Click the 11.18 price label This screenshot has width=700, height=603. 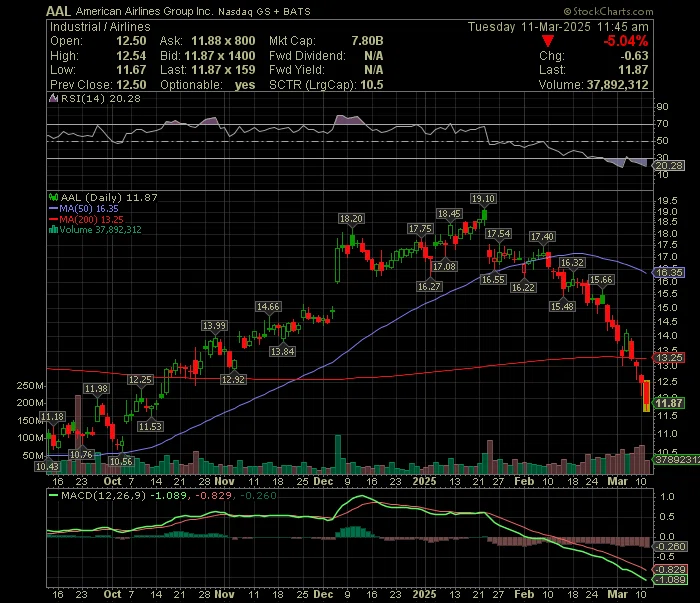point(52,417)
